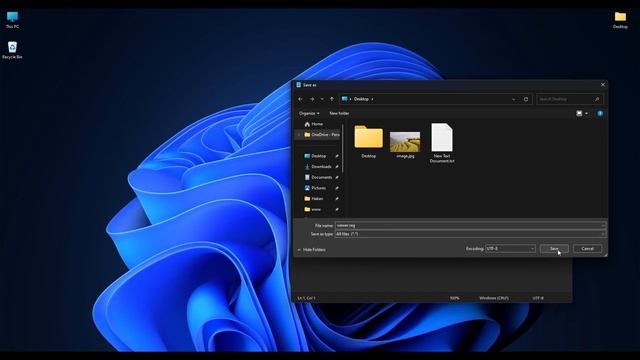
Task: Go up one folder level
Action: (332, 99)
